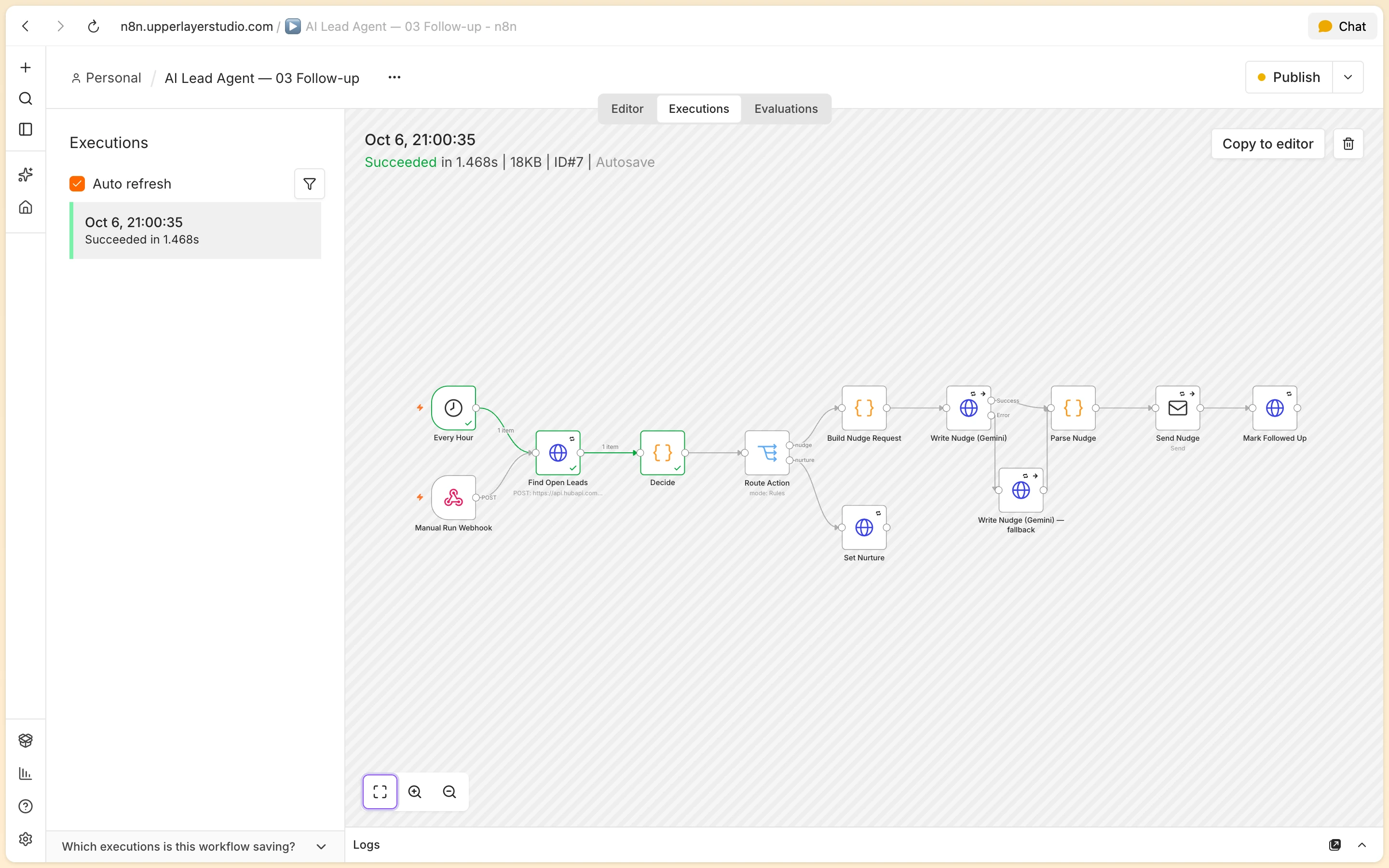
Task: Open the Publish dropdown arrow
Action: [x=1348, y=78]
